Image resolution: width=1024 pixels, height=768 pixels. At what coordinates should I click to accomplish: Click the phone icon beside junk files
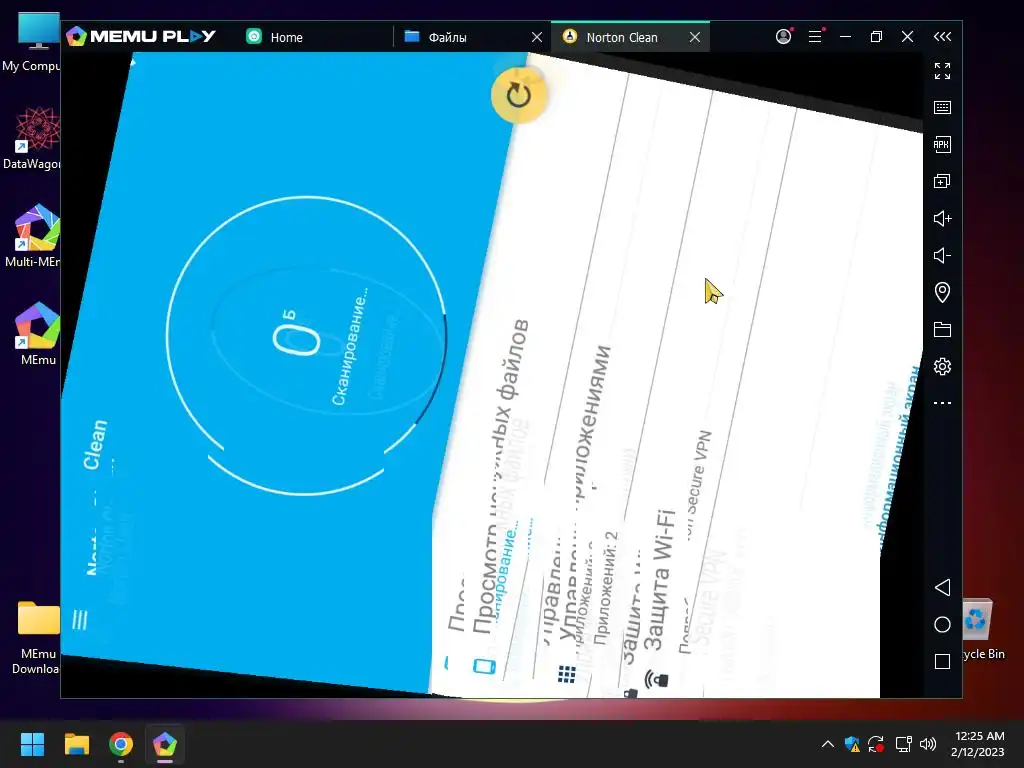tap(485, 666)
